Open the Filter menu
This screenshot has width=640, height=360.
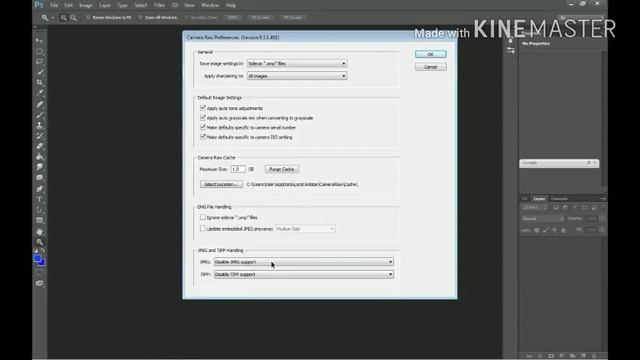[159, 5]
